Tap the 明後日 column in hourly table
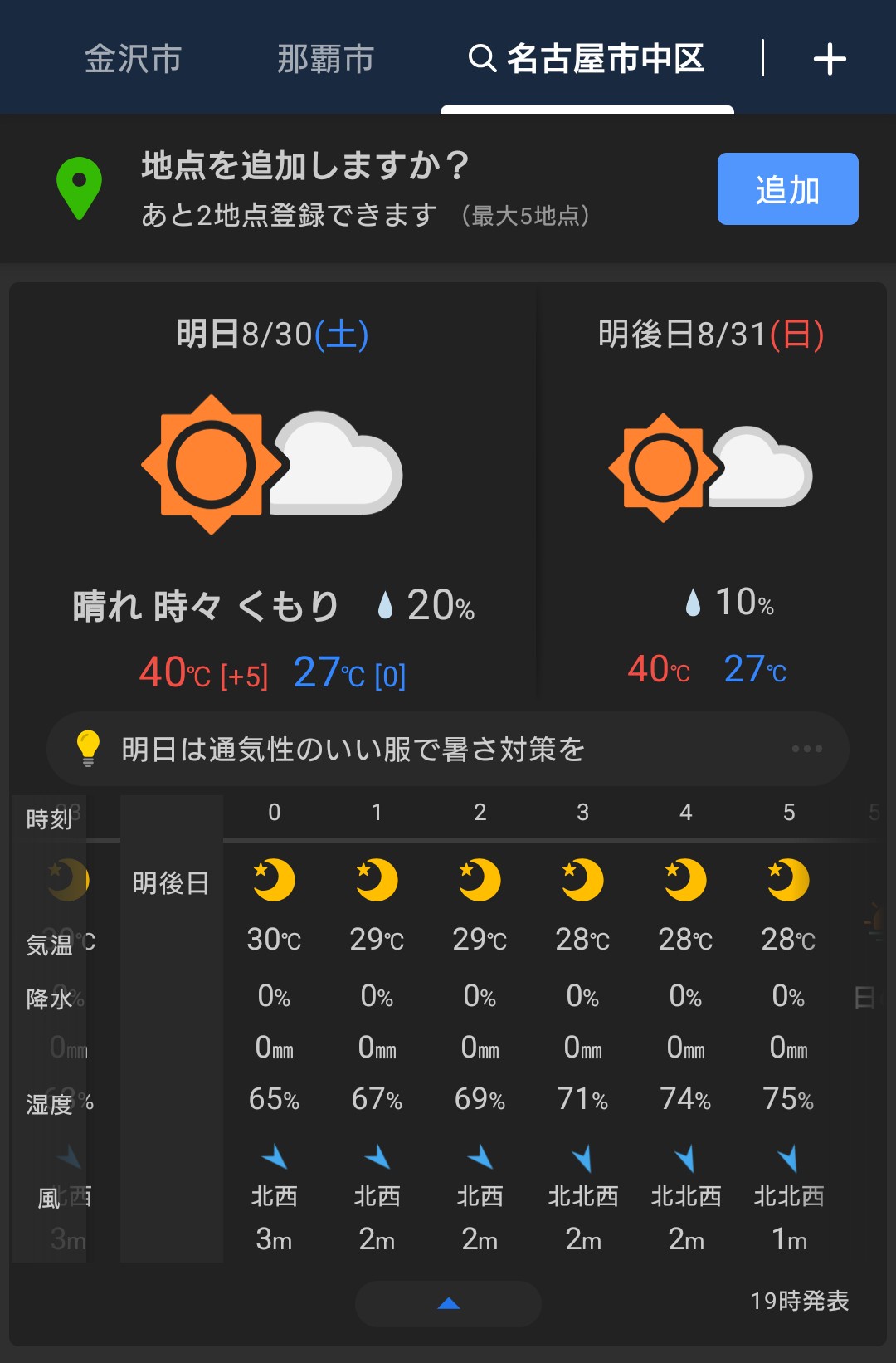 point(171,883)
